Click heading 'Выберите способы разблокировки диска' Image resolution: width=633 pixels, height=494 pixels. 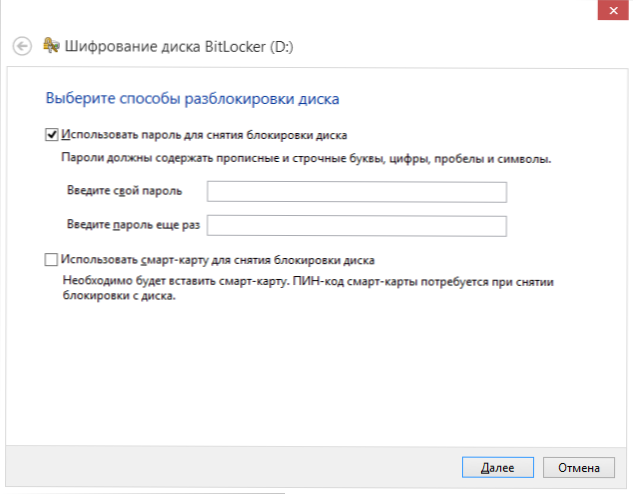(x=192, y=98)
